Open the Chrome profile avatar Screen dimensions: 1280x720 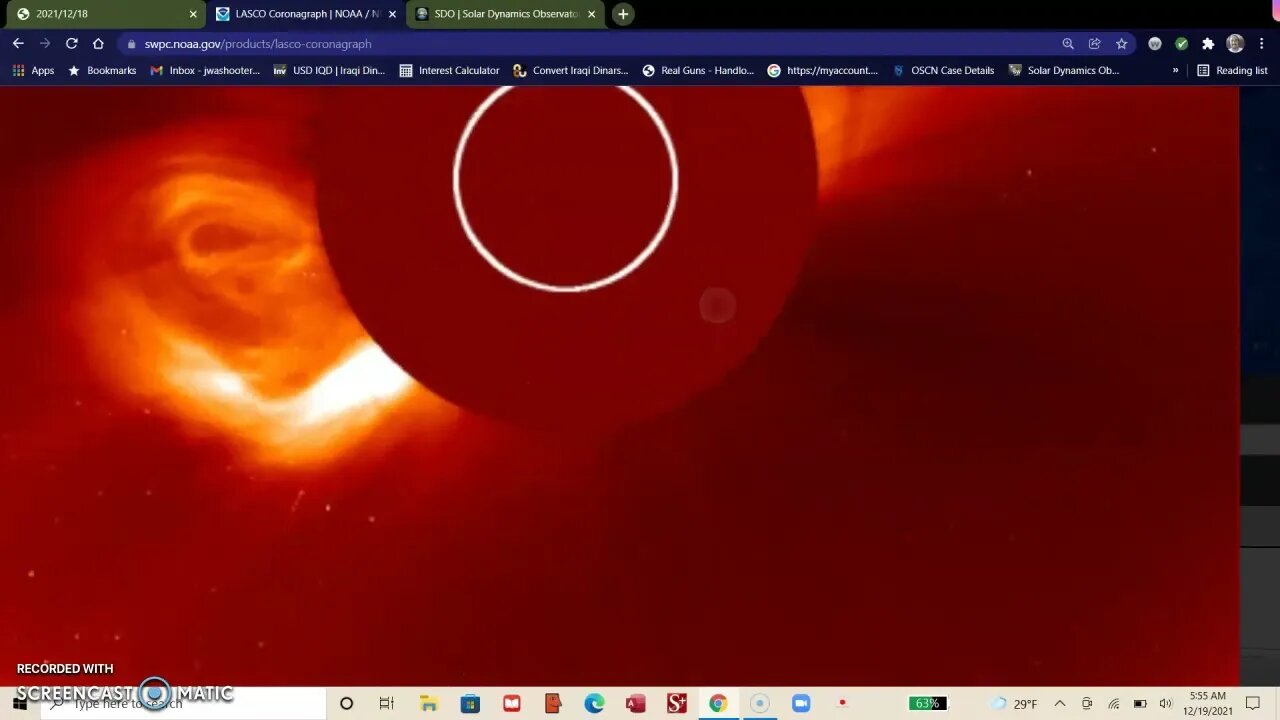pyautogui.click(x=1235, y=43)
